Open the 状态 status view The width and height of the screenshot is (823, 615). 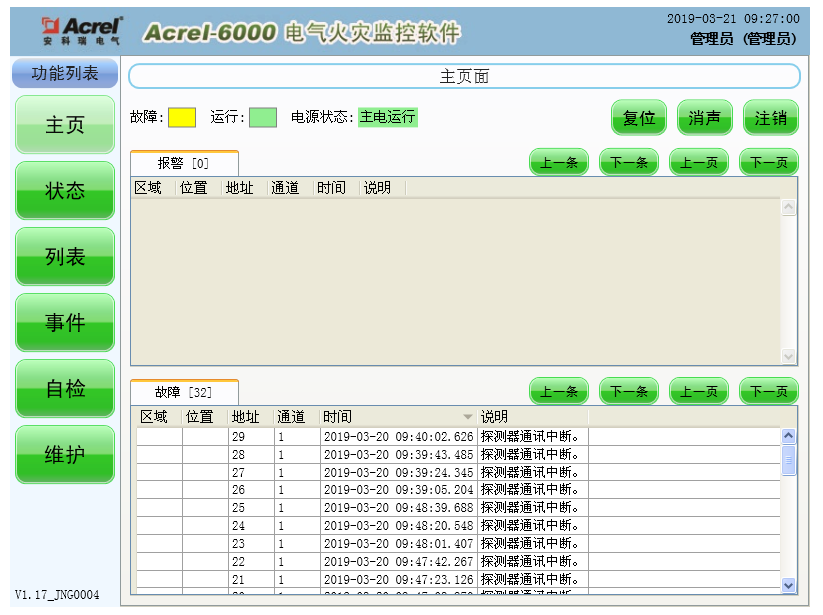pyautogui.click(x=65, y=191)
